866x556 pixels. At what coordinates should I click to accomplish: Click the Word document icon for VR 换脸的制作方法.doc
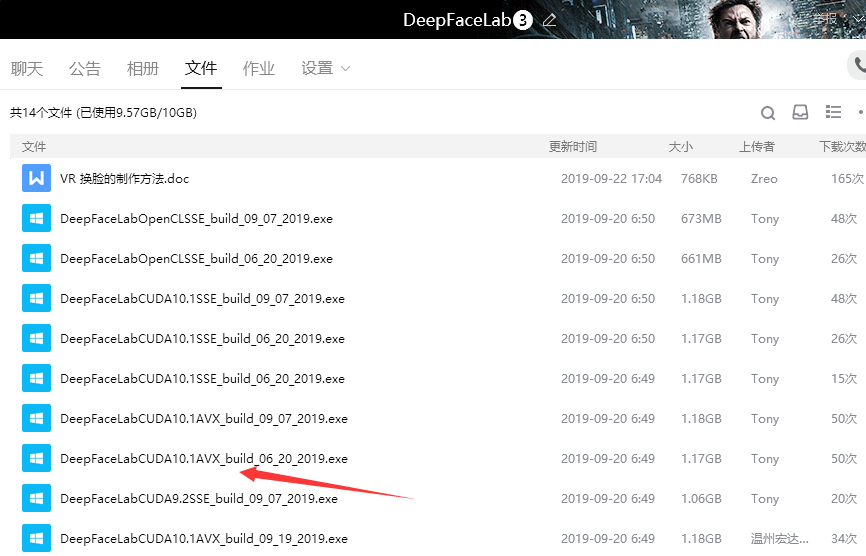click(36, 178)
